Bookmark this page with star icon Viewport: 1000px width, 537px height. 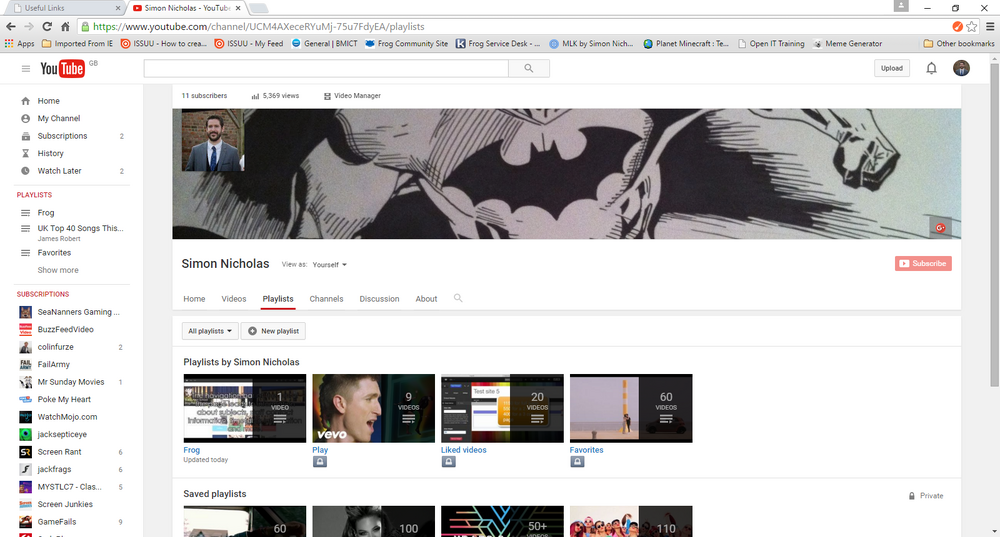(971, 27)
